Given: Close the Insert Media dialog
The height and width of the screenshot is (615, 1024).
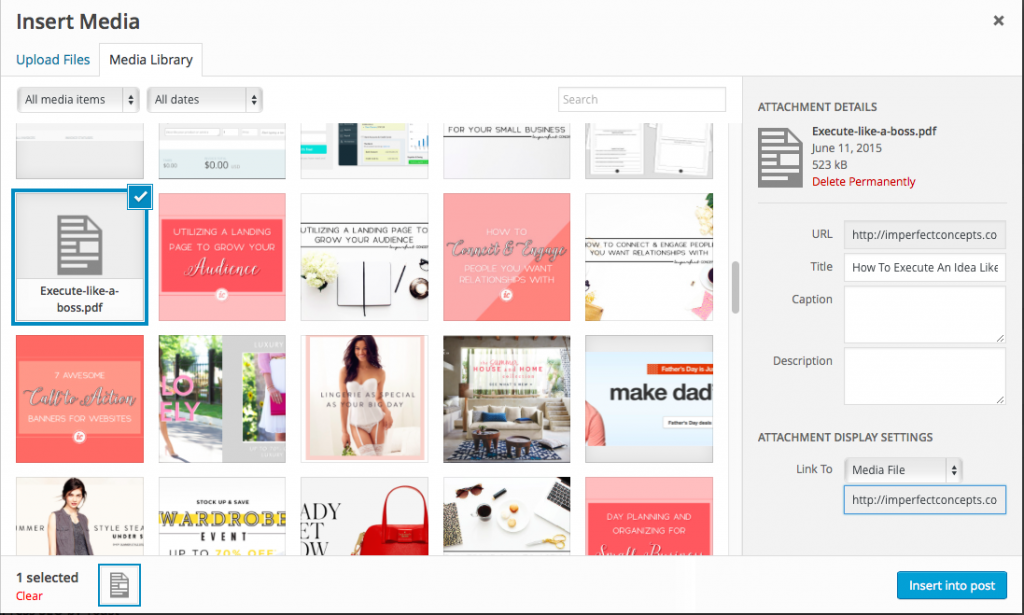Looking at the screenshot, I should click(998, 21).
